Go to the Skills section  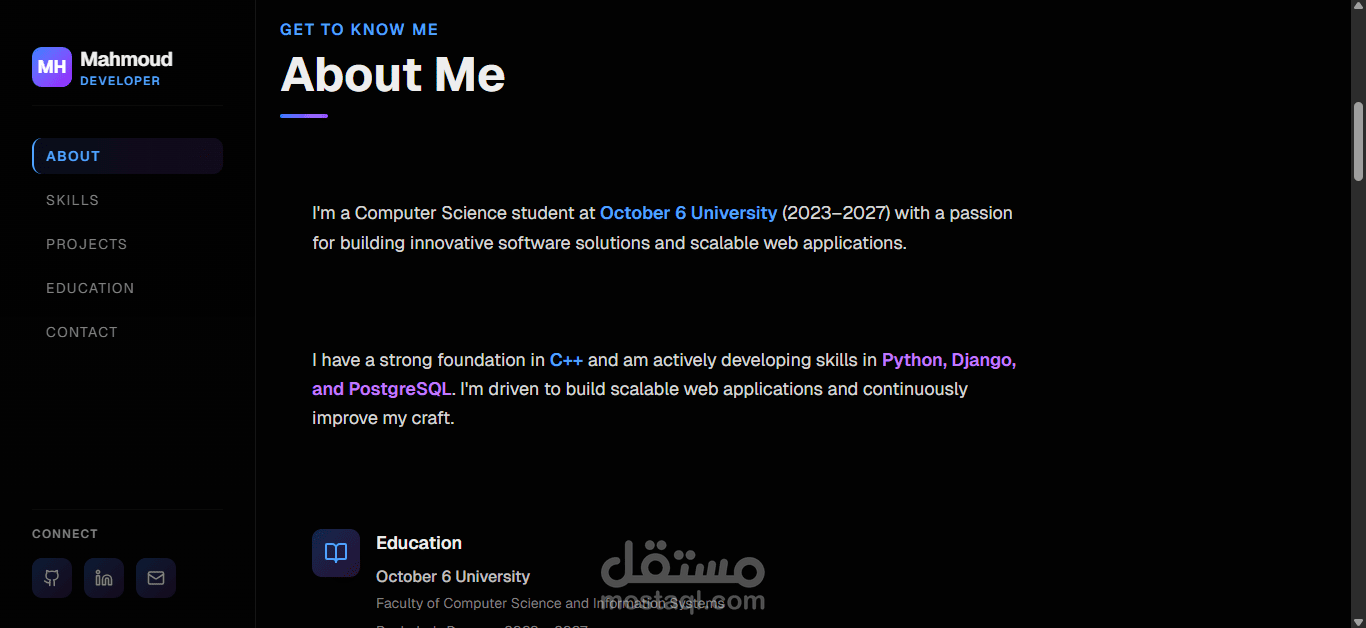pyautogui.click(x=72, y=200)
